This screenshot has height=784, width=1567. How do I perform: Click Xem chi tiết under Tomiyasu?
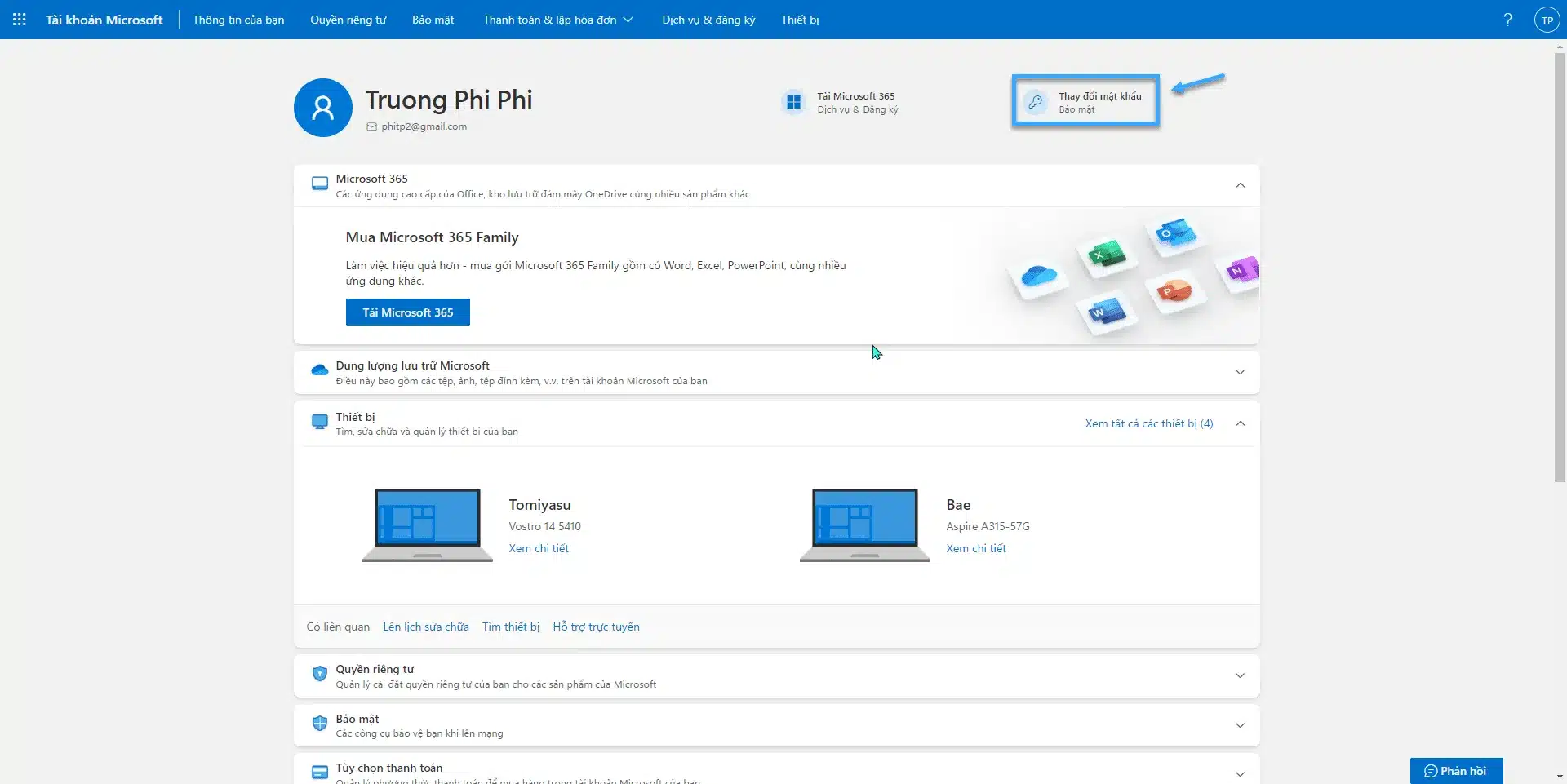[x=539, y=548]
